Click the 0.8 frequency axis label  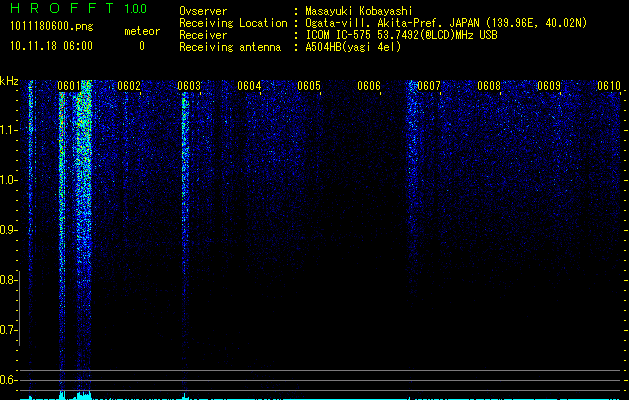pyautogui.click(x=7, y=280)
